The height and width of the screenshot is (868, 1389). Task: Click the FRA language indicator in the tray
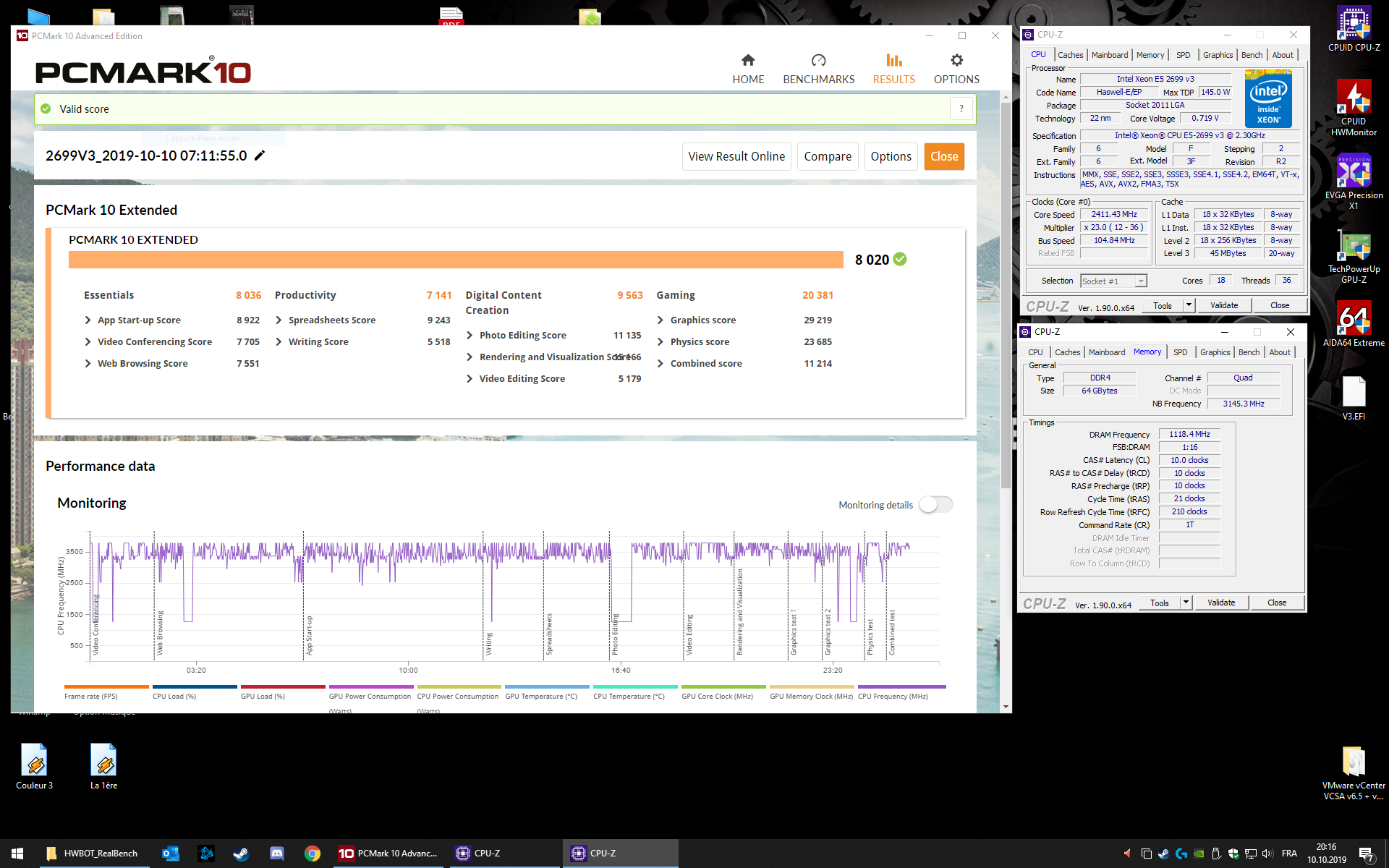(1289, 854)
